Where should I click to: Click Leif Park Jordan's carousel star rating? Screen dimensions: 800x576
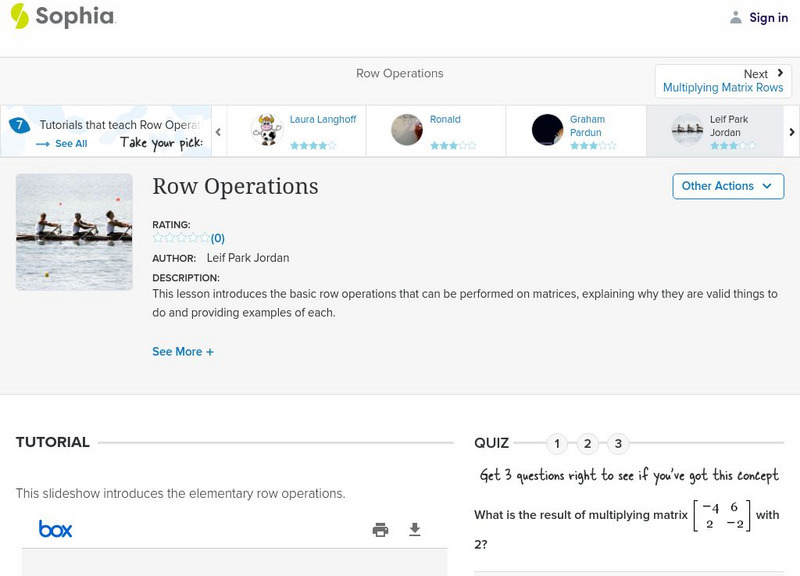[733, 145]
